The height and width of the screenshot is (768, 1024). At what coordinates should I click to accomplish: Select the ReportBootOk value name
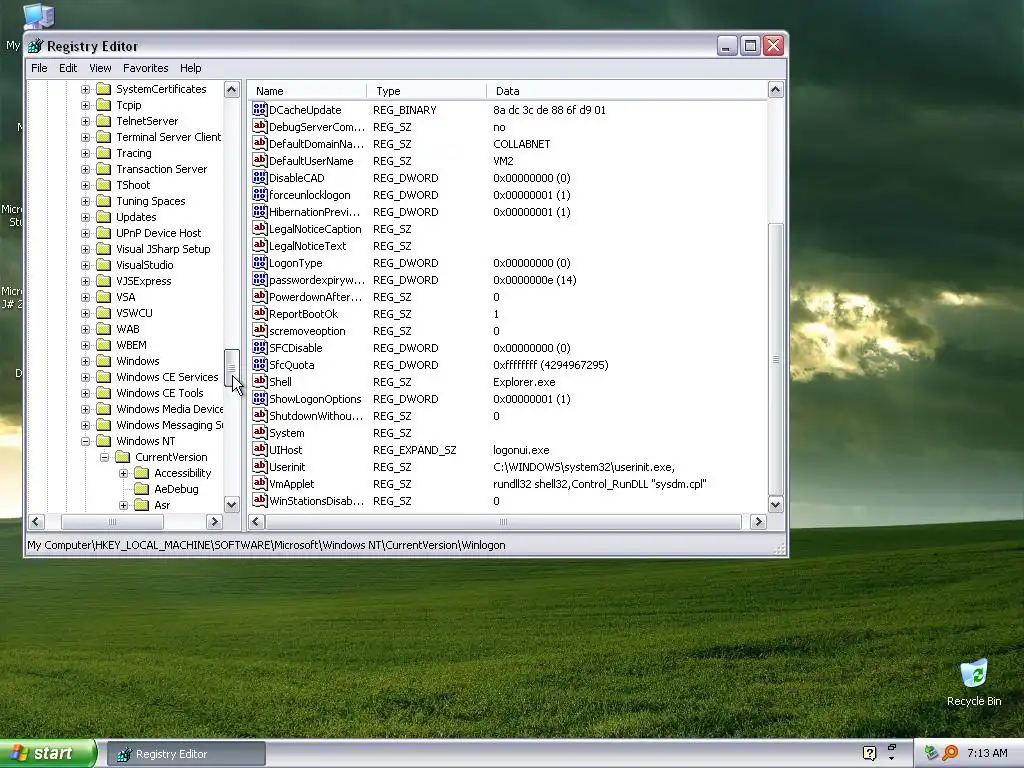[303, 314]
